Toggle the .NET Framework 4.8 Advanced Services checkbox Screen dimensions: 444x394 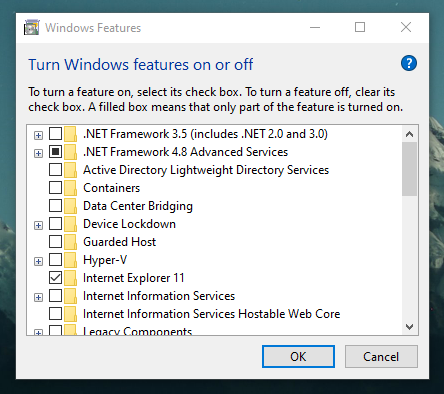click(x=55, y=152)
